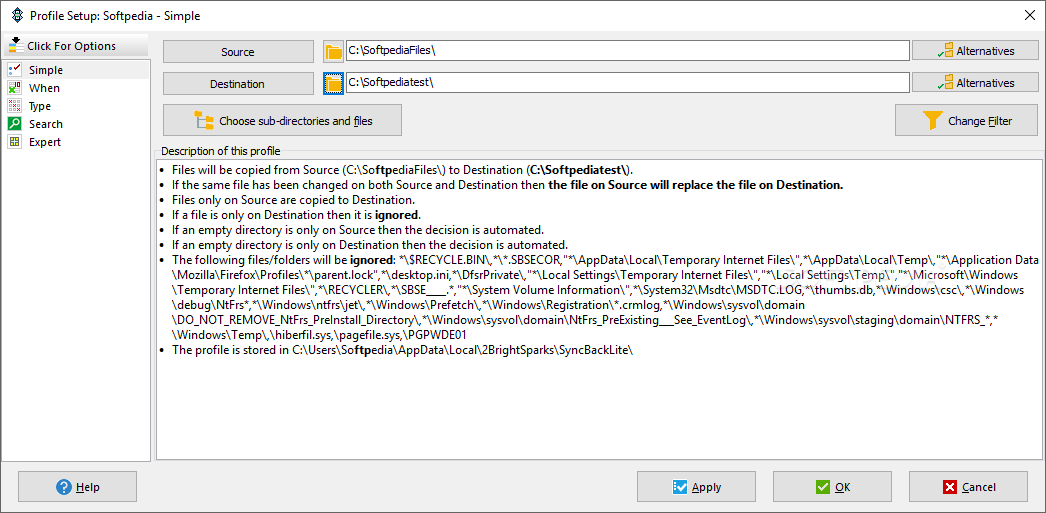
Task: Close the Profile Setup window
Action: [x=1029, y=15]
